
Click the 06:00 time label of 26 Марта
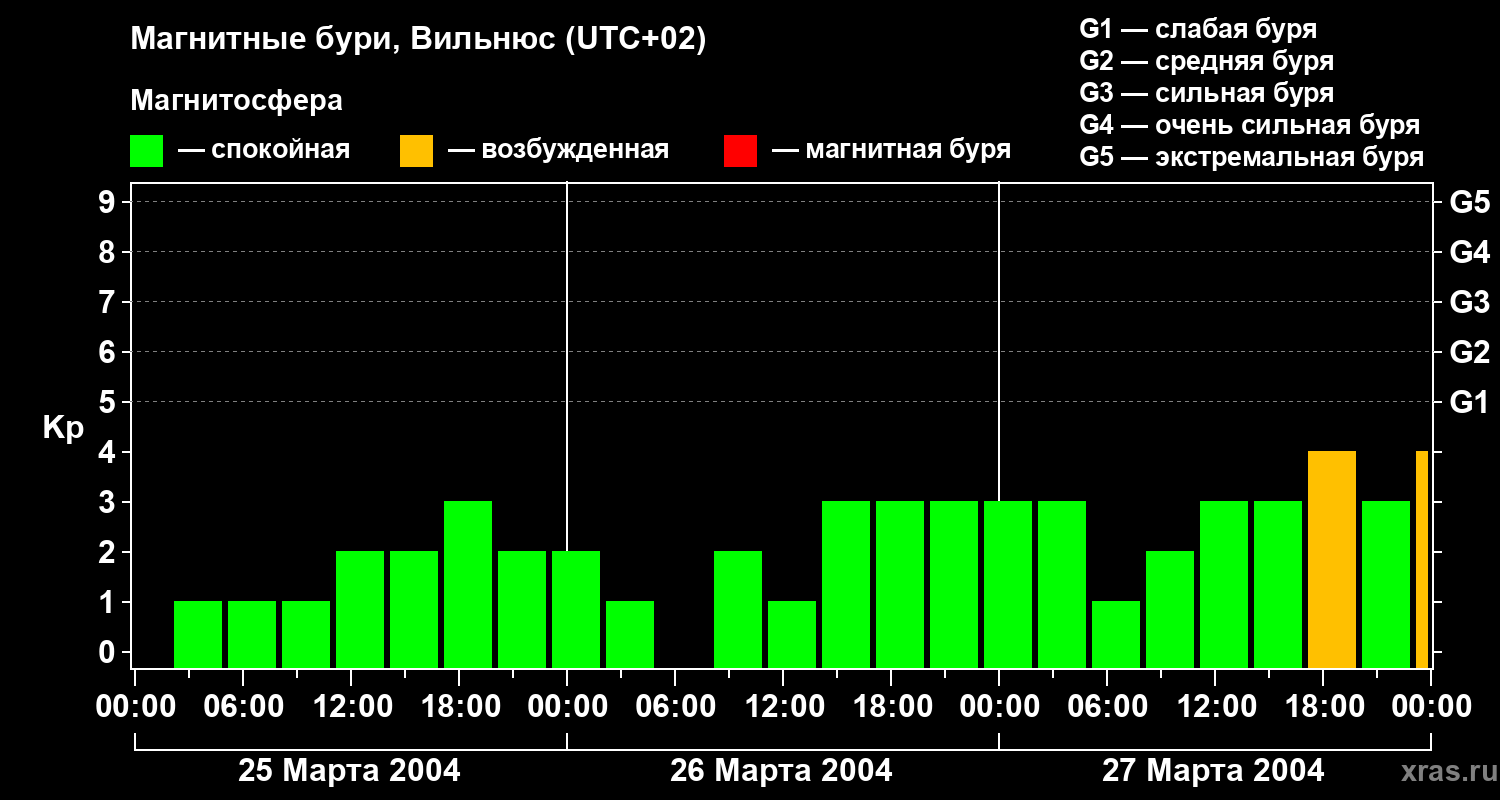(x=674, y=707)
